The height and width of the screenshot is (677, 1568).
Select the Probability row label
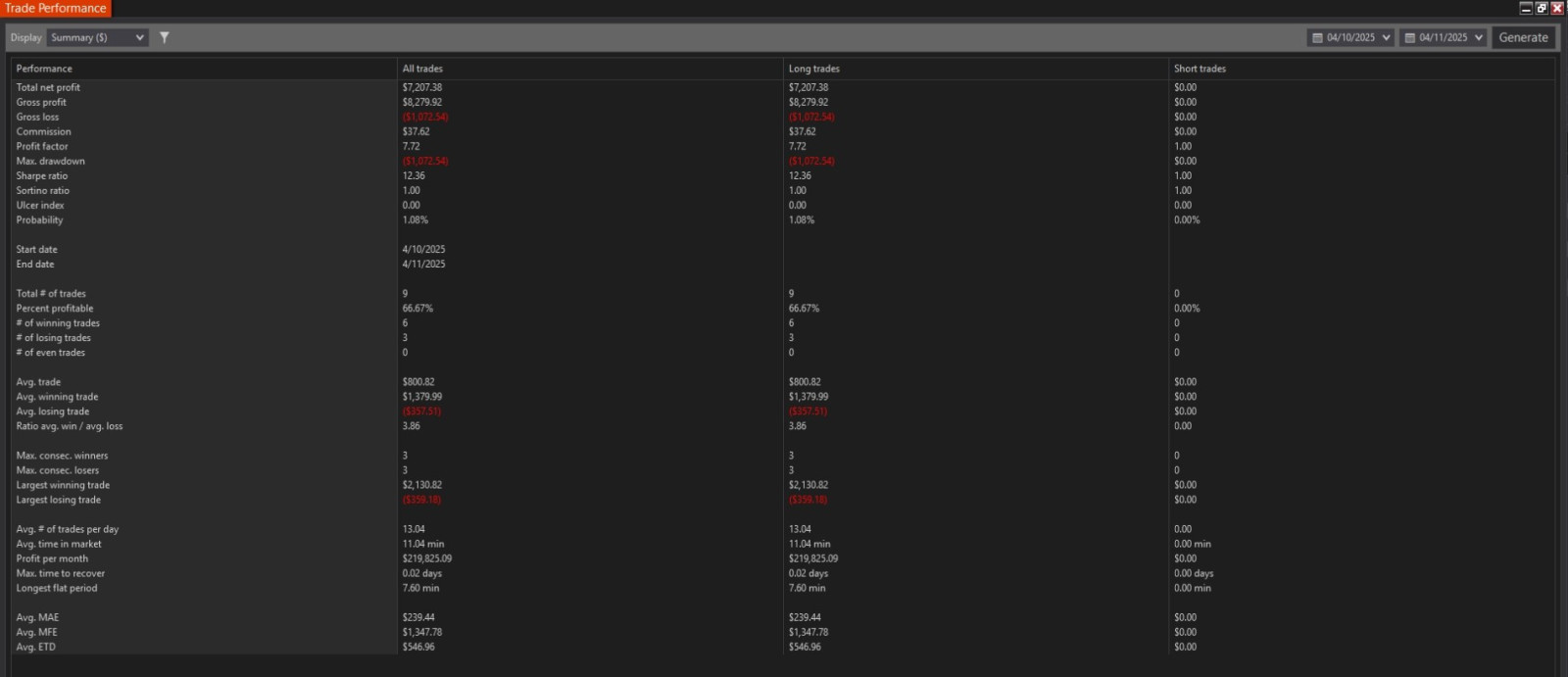tap(39, 219)
